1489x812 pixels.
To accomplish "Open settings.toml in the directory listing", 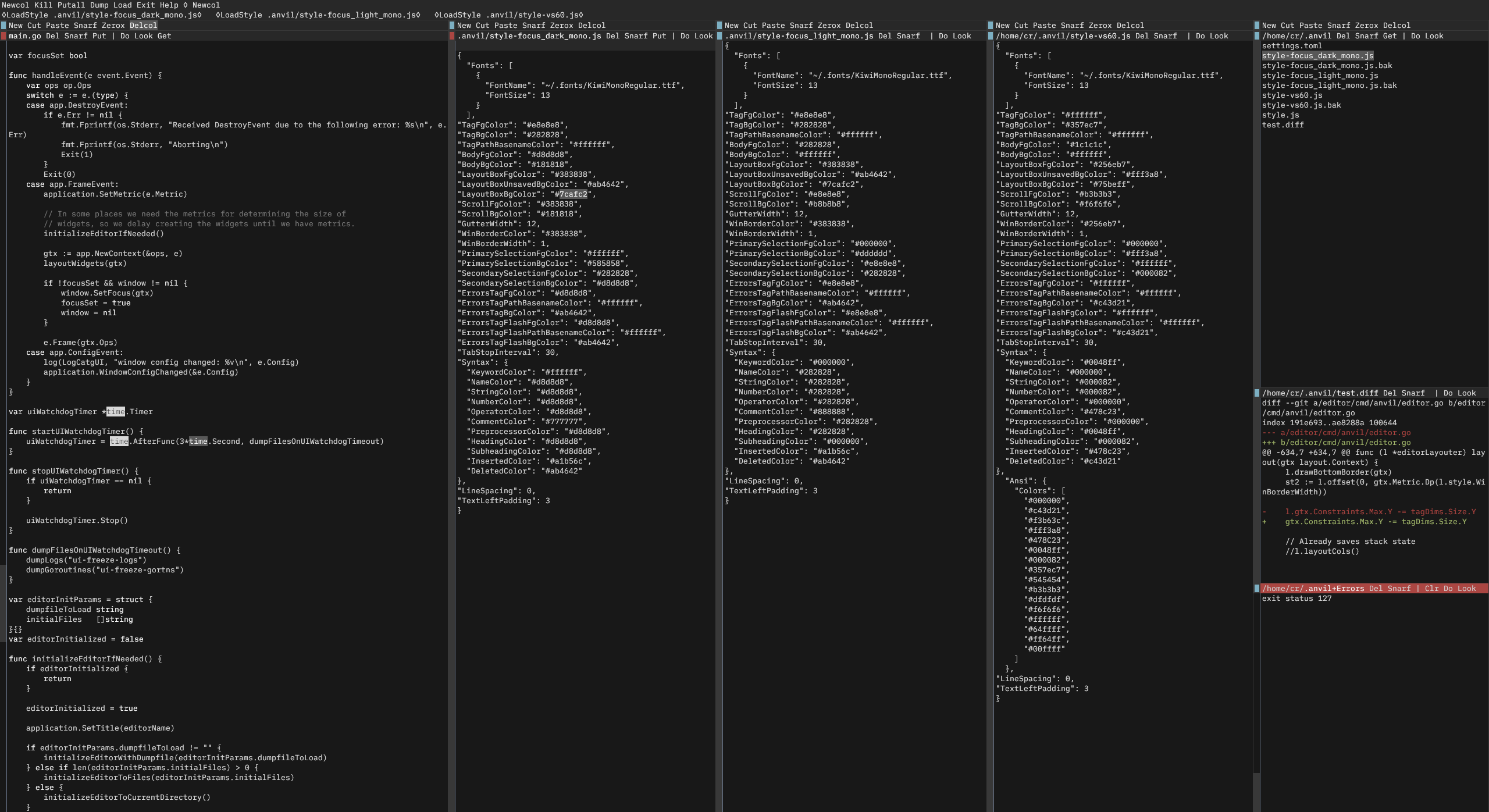I will coord(1291,45).
